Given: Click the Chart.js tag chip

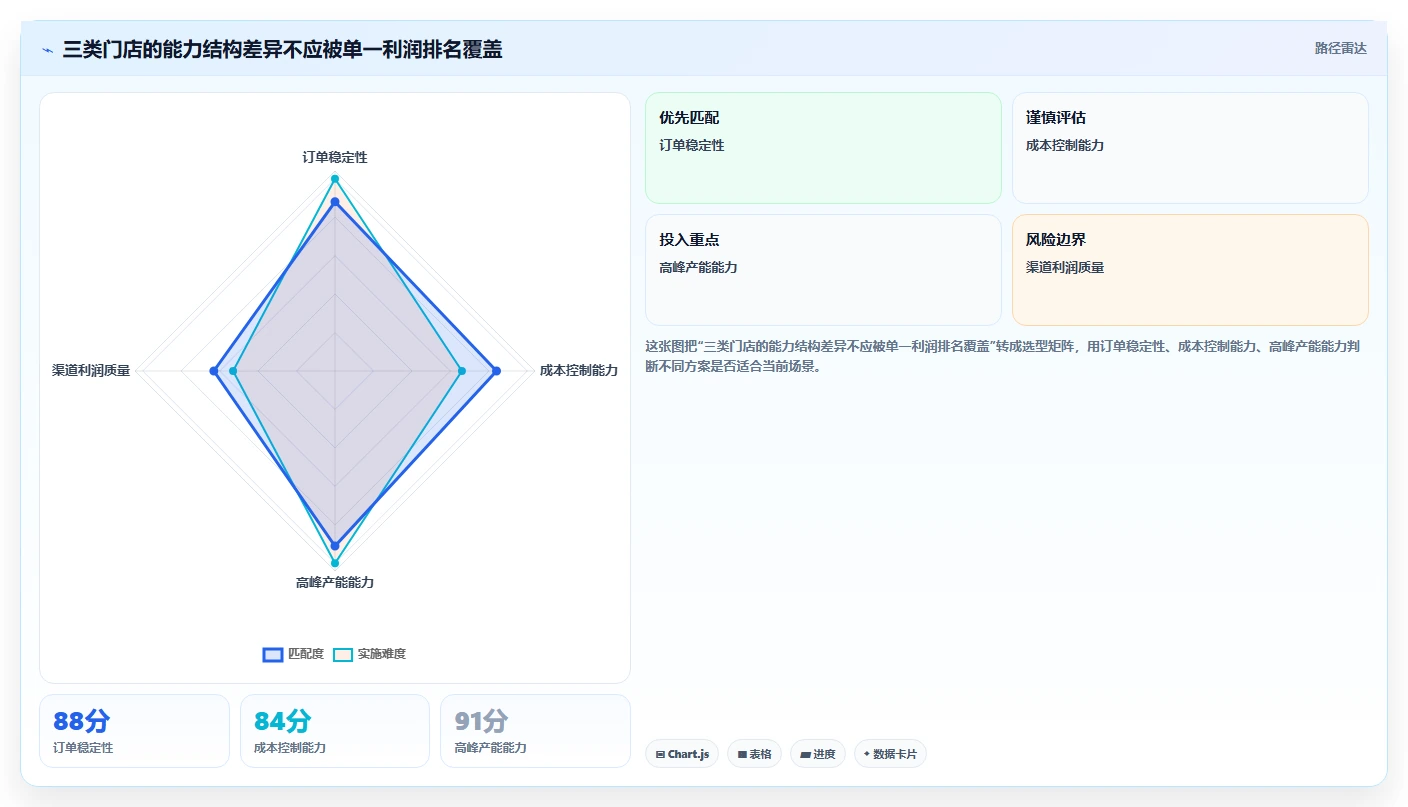Looking at the screenshot, I should (683, 754).
